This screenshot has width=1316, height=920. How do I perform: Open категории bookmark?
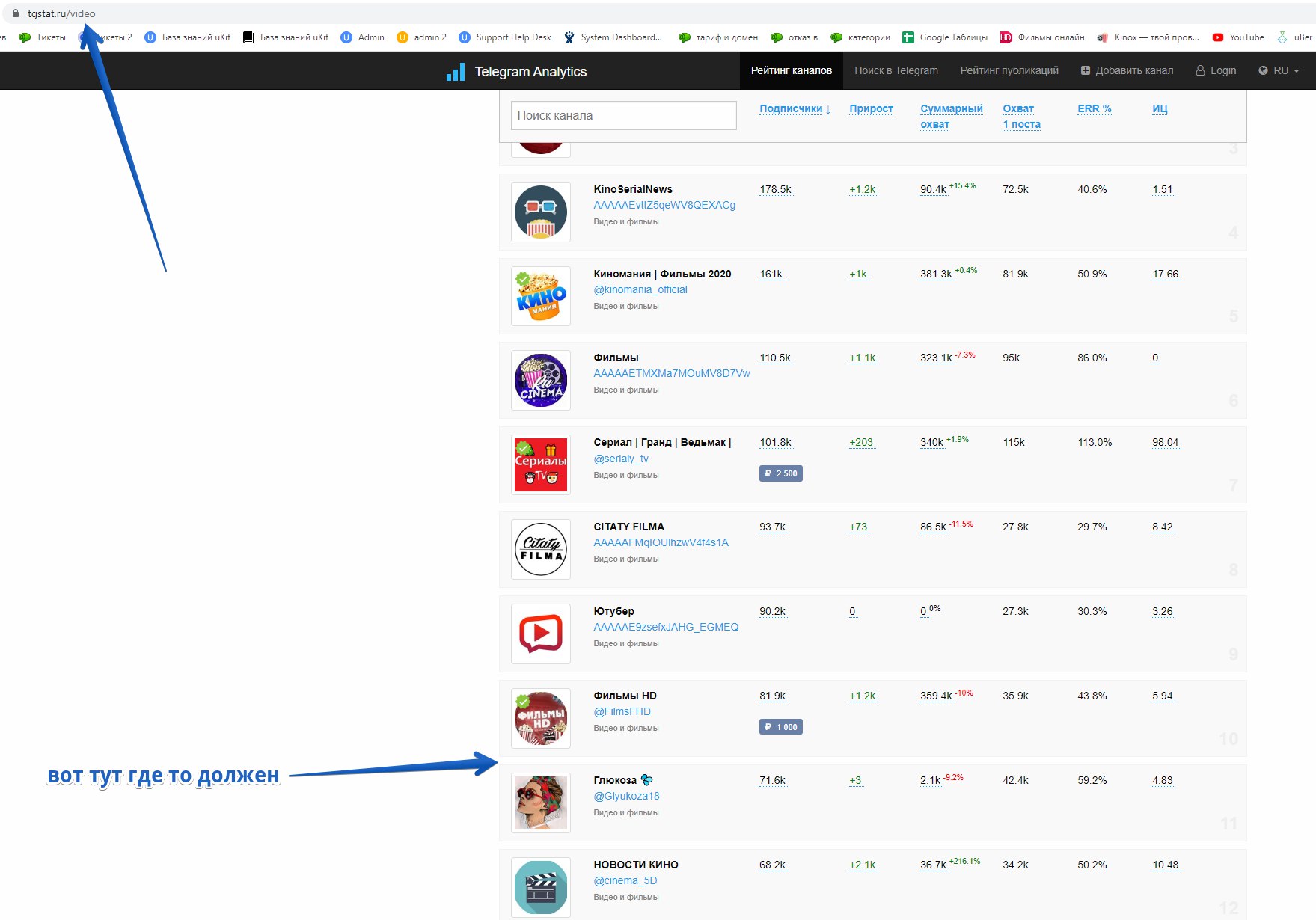[860, 37]
